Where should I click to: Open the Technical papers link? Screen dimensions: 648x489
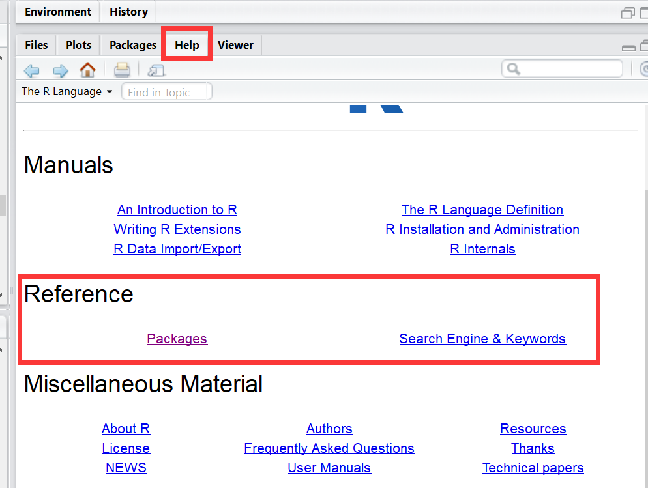click(533, 468)
